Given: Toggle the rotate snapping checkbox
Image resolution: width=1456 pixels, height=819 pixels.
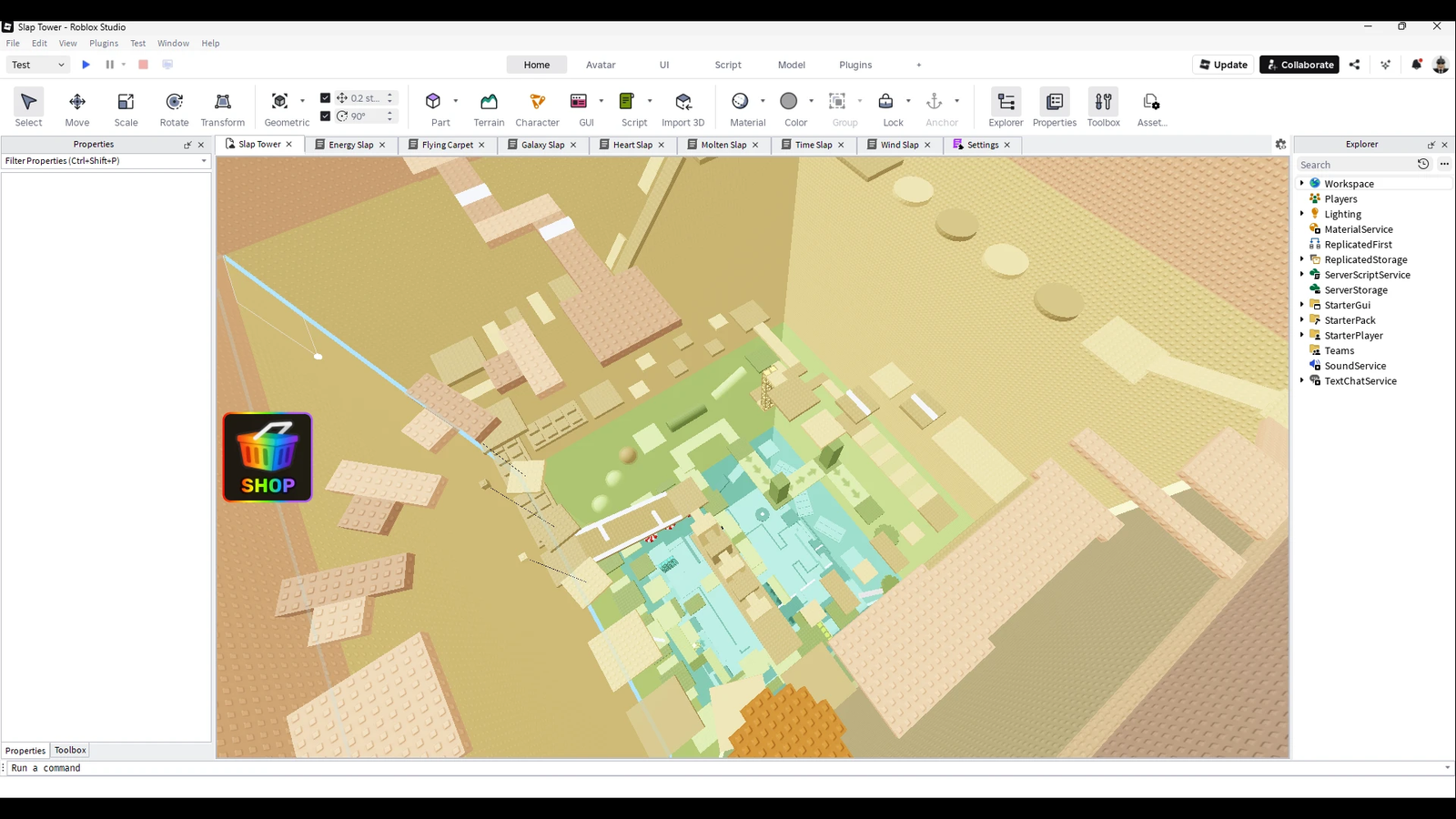Looking at the screenshot, I should (x=325, y=116).
